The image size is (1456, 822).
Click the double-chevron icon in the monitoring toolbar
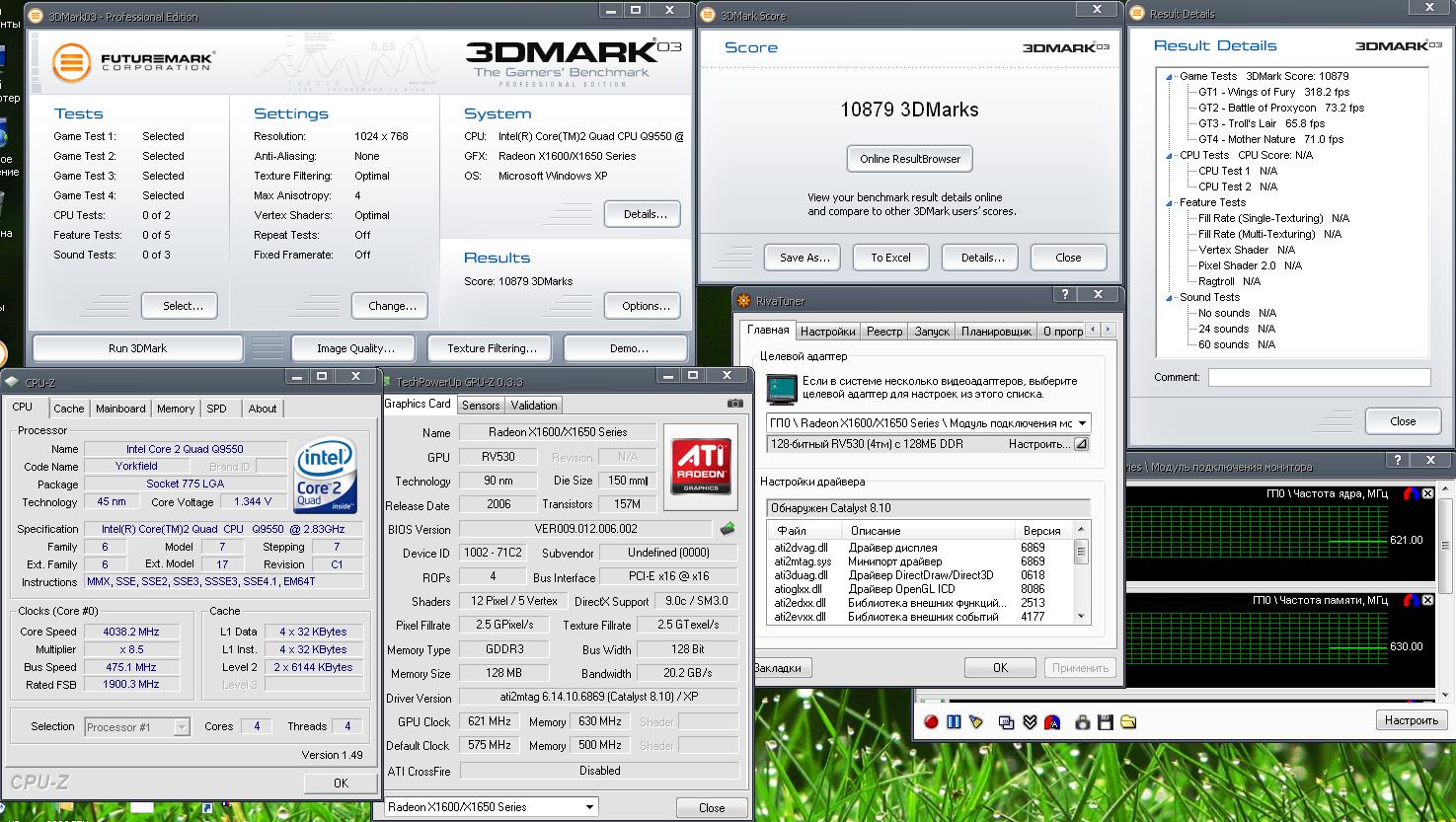[1030, 722]
